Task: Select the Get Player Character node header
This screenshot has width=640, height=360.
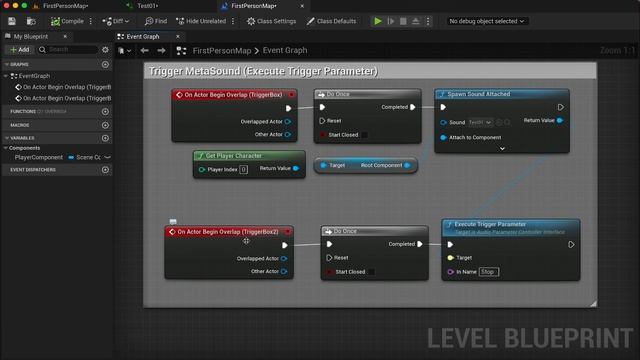Action: coord(249,156)
